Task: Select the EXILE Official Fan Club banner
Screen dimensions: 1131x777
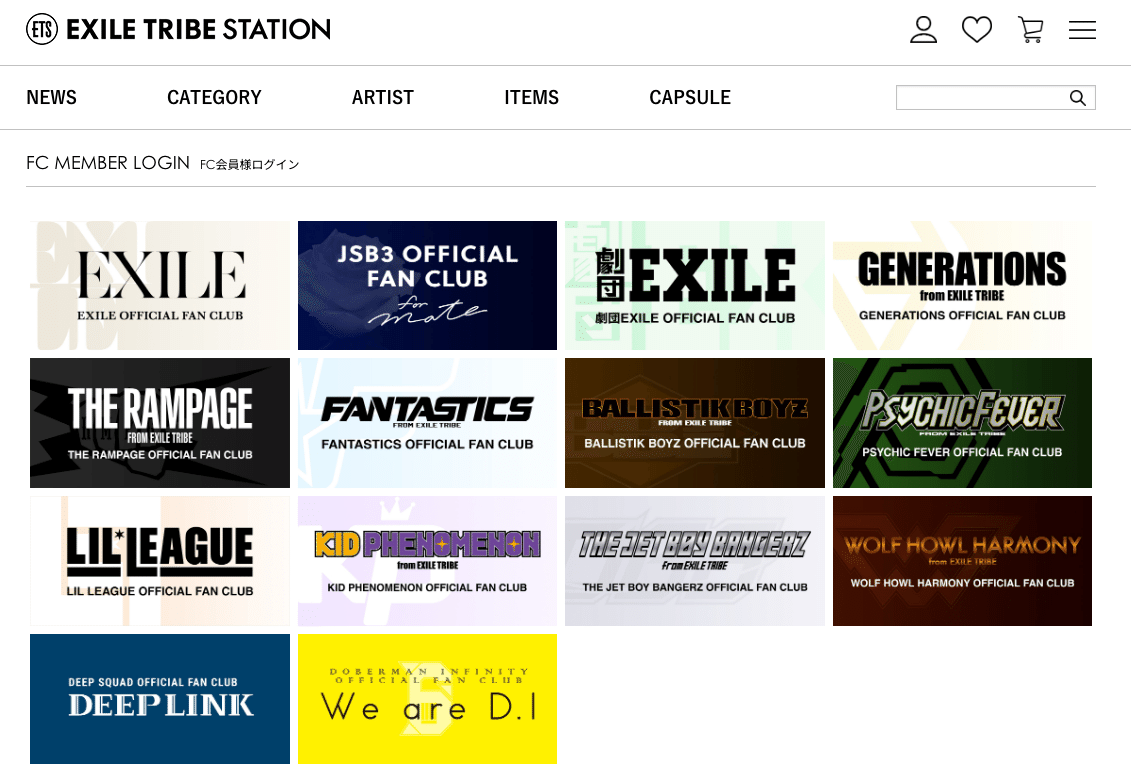Action: point(160,286)
